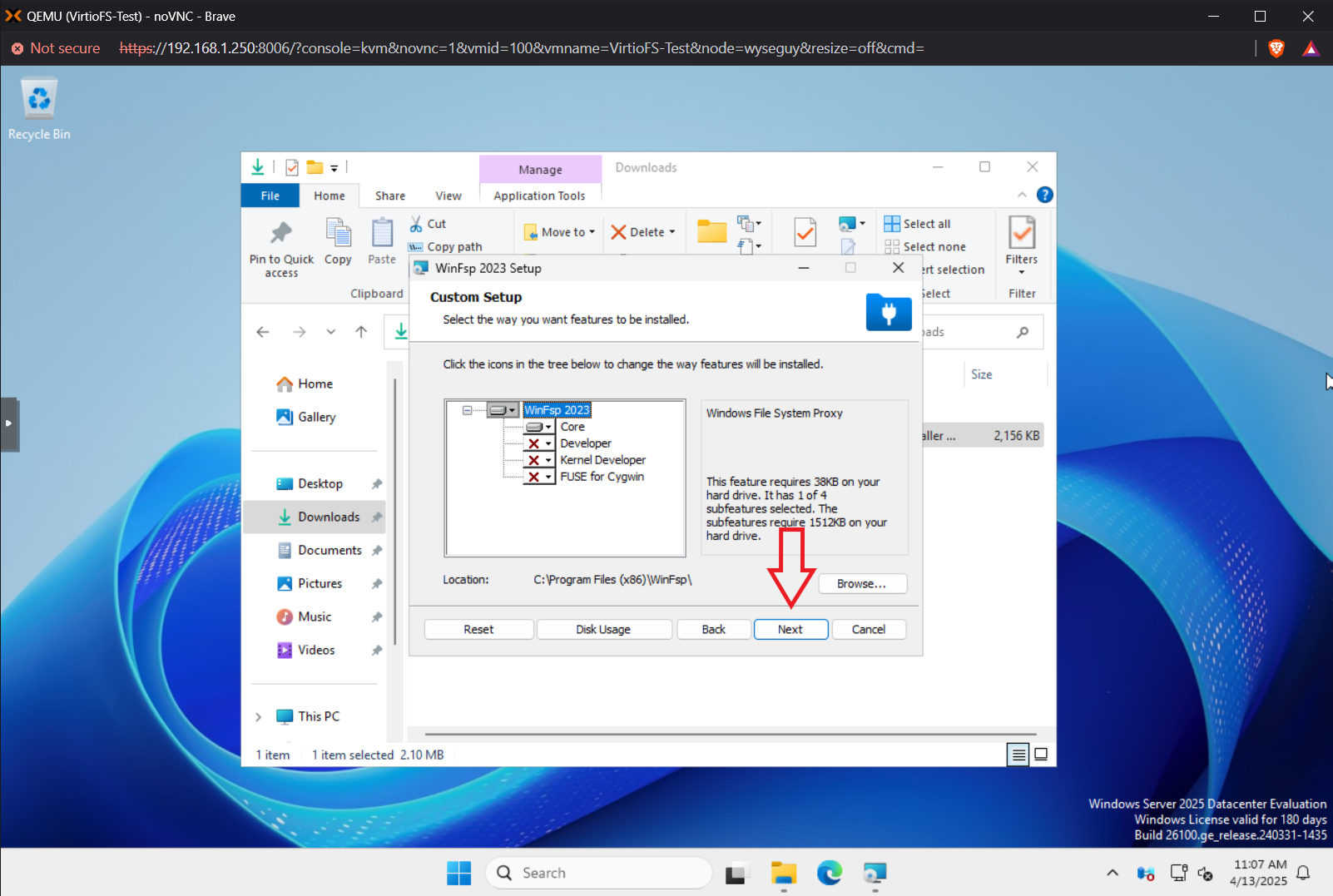Screen dimensions: 1333x896
Task: Open the Application Tools tab
Action: point(539,196)
